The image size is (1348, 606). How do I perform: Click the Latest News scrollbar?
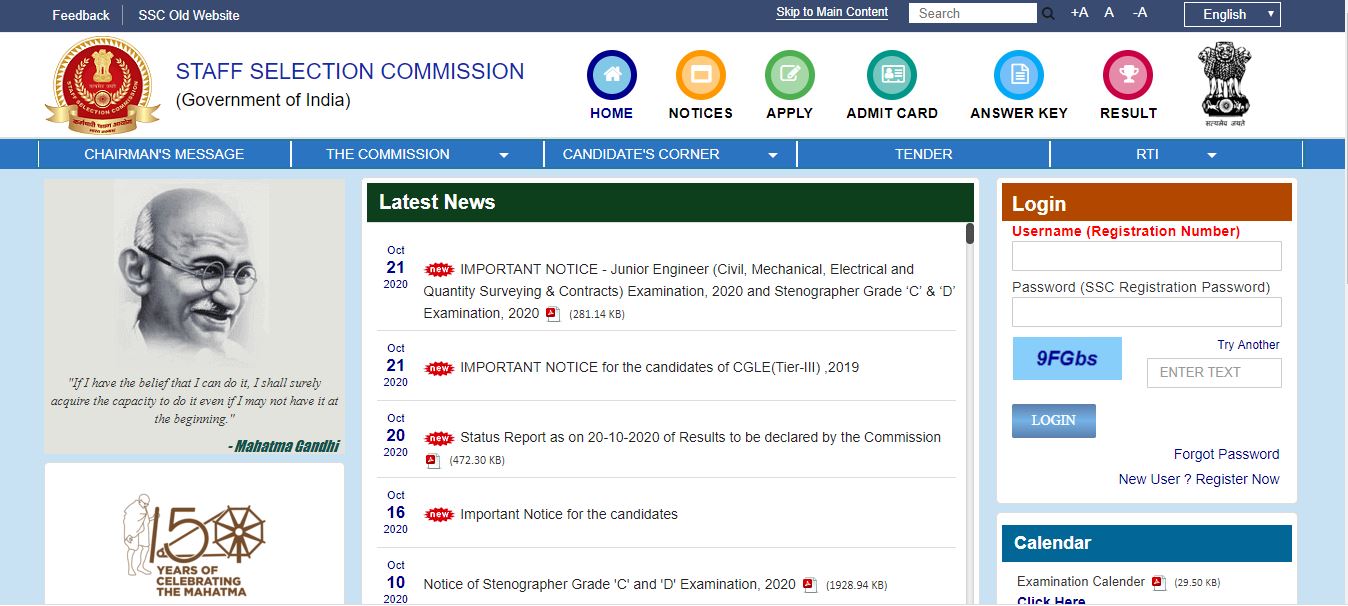969,234
